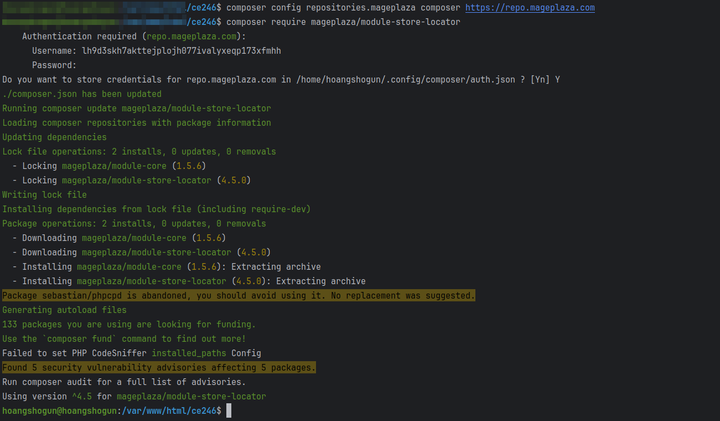This screenshot has width=720, height=421.
Task: Click the "Loading composer repositories" line
Action: pos(136,123)
